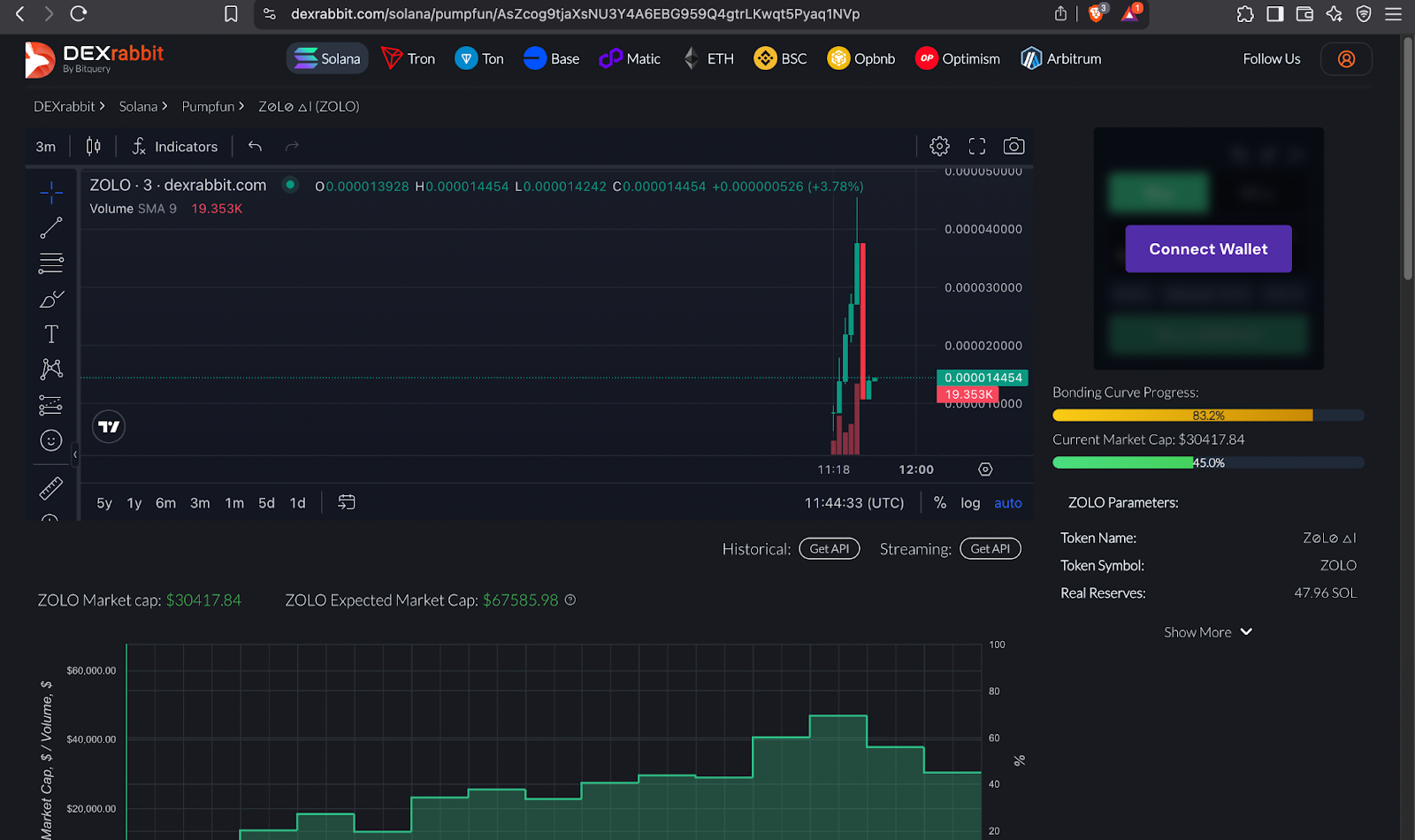Switch to the Ton network

click(x=479, y=58)
